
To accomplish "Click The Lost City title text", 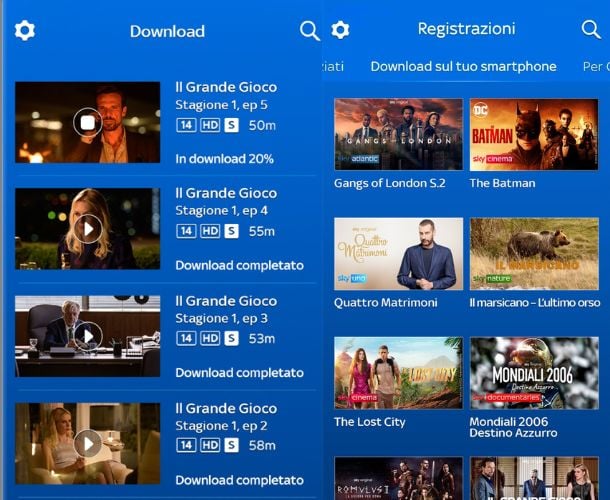I will [370, 422].
